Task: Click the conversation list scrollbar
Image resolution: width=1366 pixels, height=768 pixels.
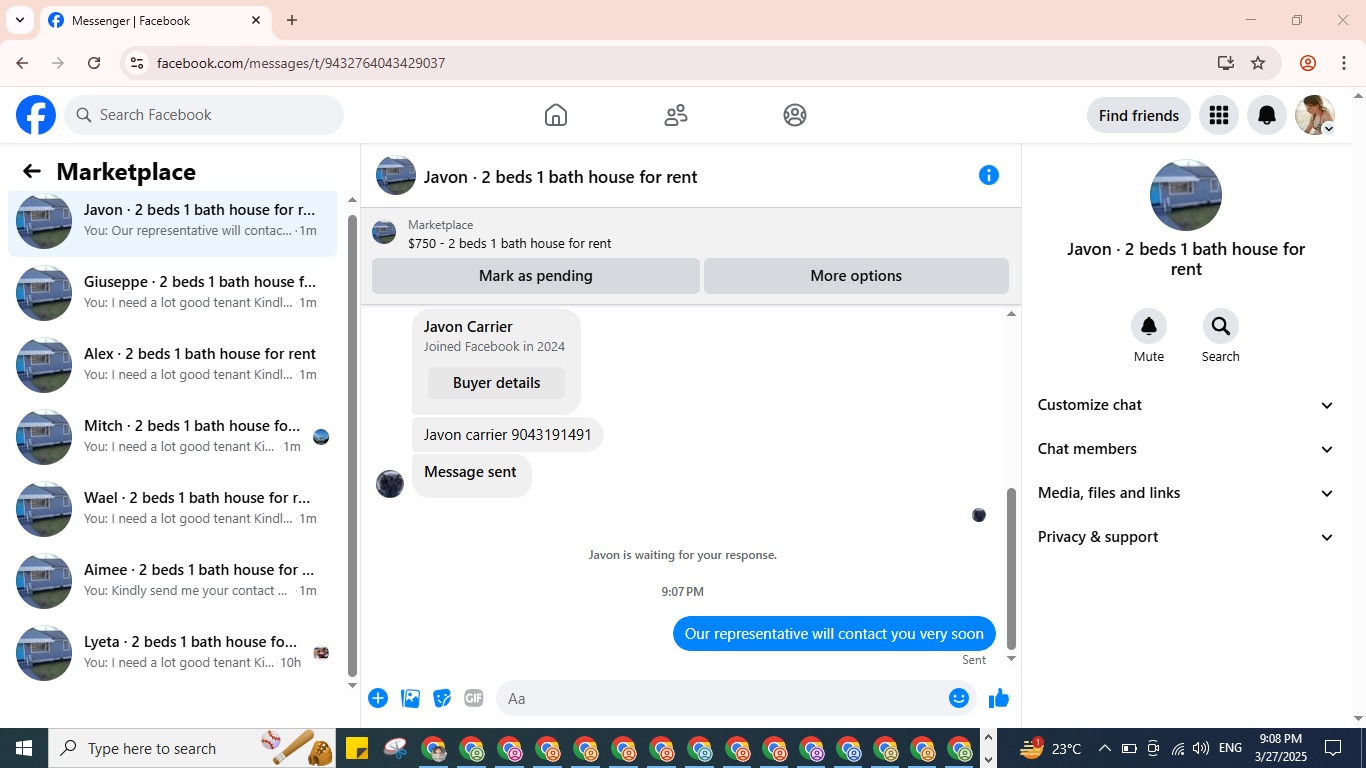Action: pos(352,445)
